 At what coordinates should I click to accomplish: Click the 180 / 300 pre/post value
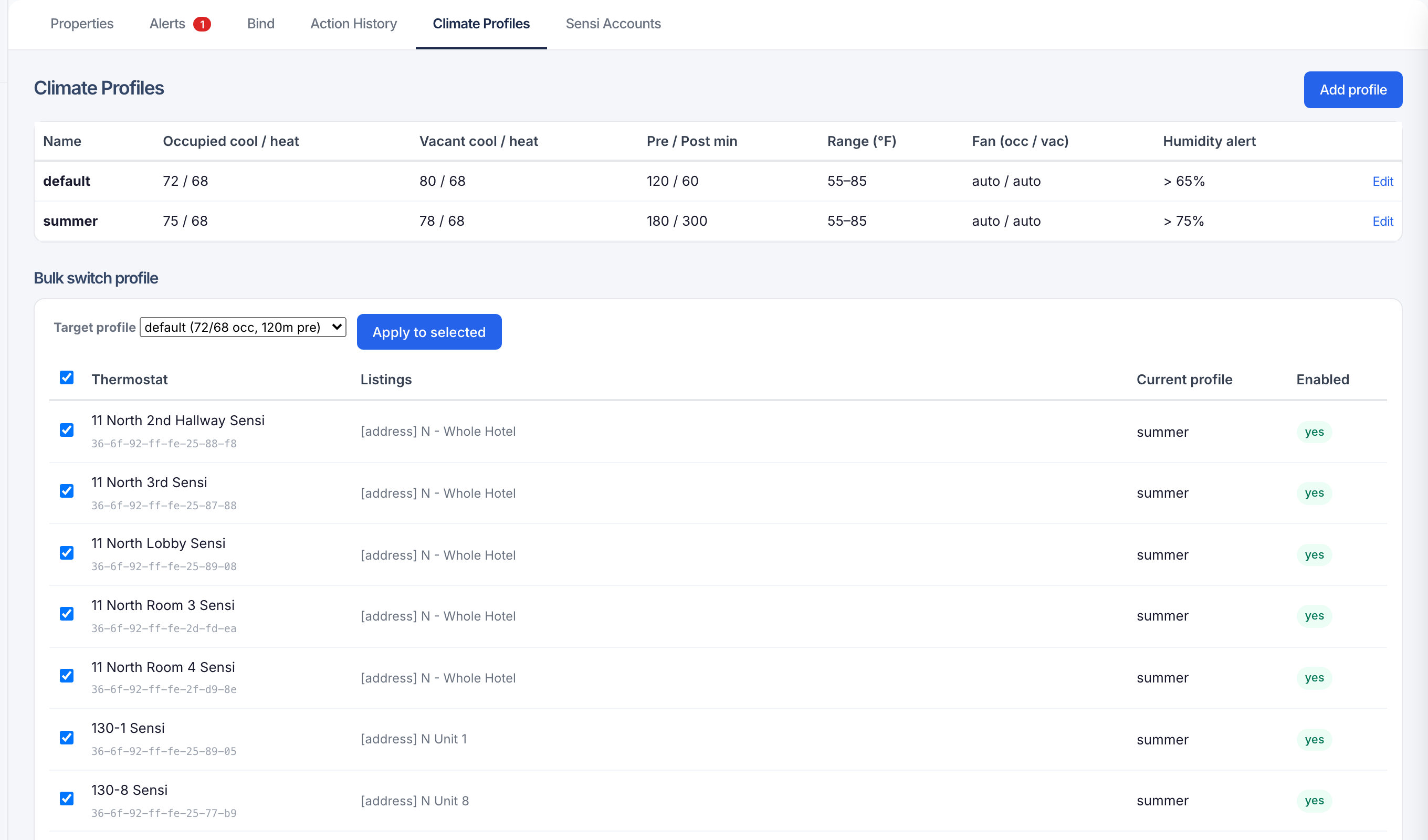click(677, 221)
